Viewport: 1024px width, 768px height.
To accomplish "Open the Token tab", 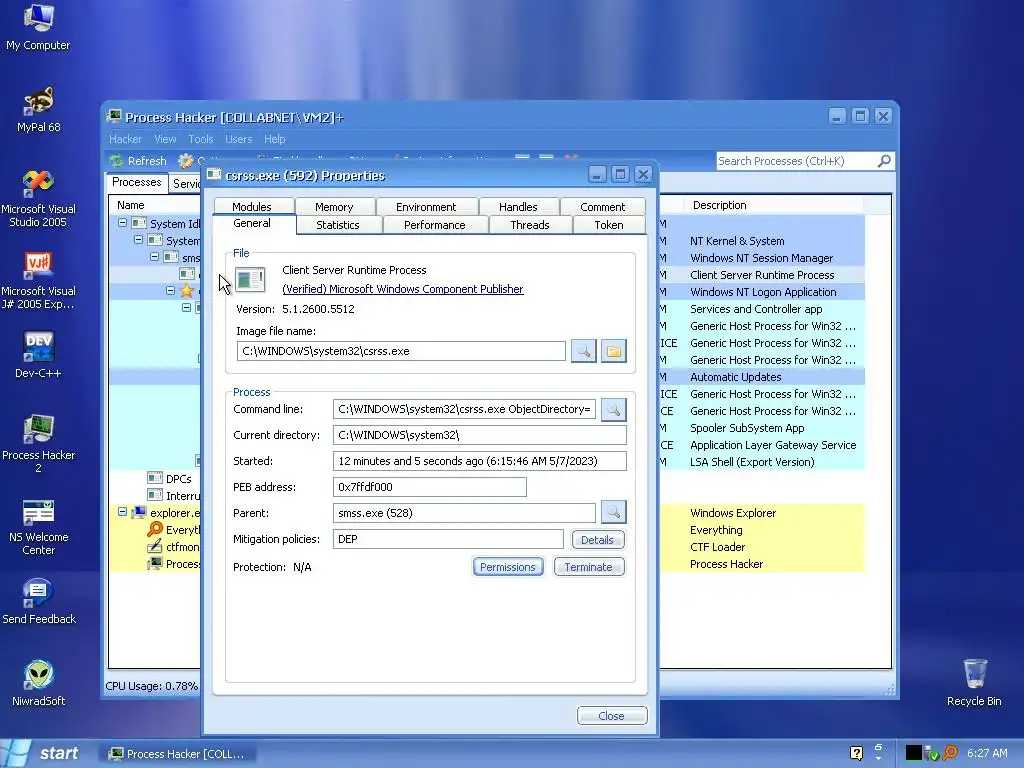I will (x=609, y=225).
